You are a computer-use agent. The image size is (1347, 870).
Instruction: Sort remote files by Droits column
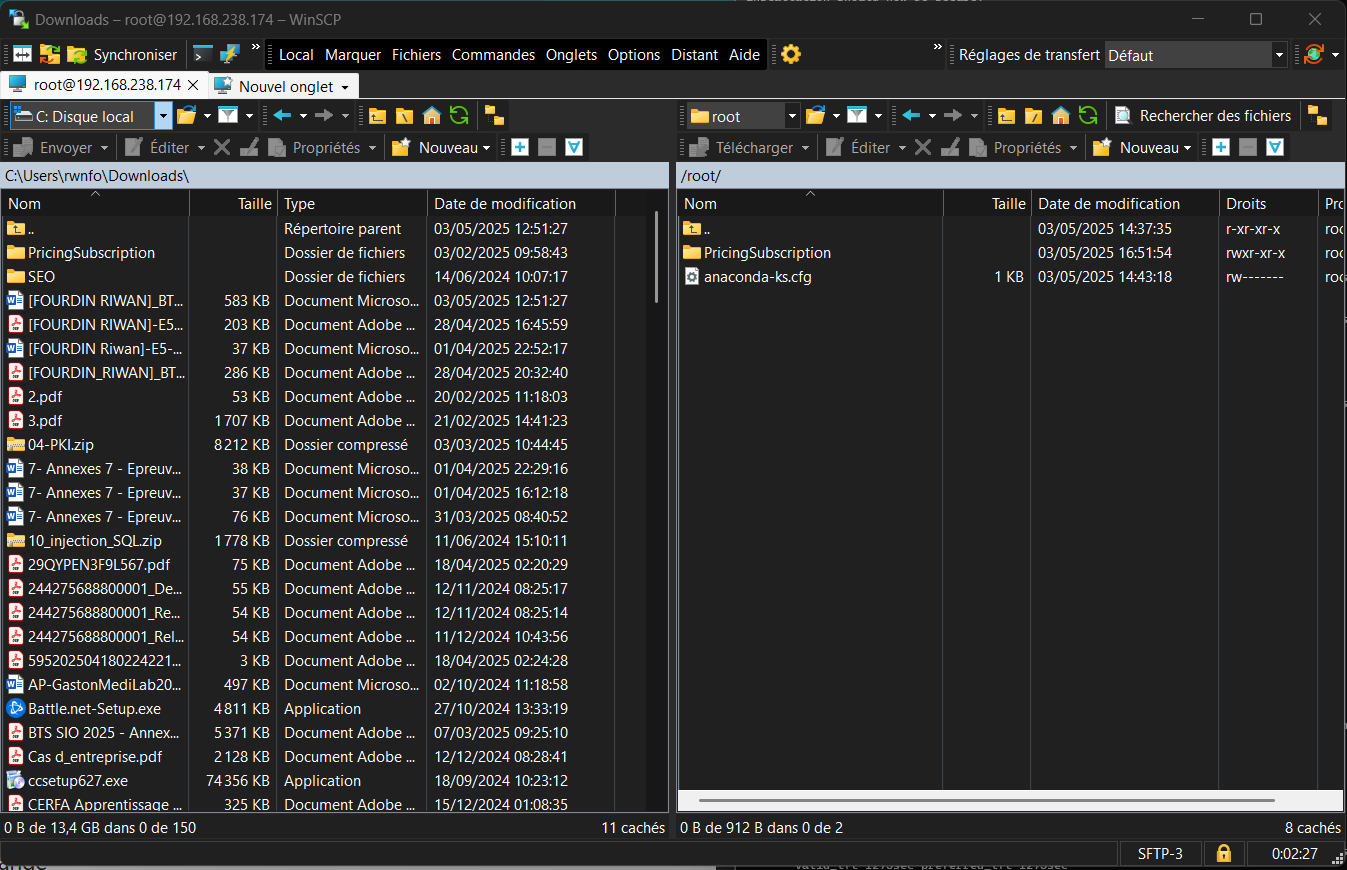click(x=1268, y=203)
